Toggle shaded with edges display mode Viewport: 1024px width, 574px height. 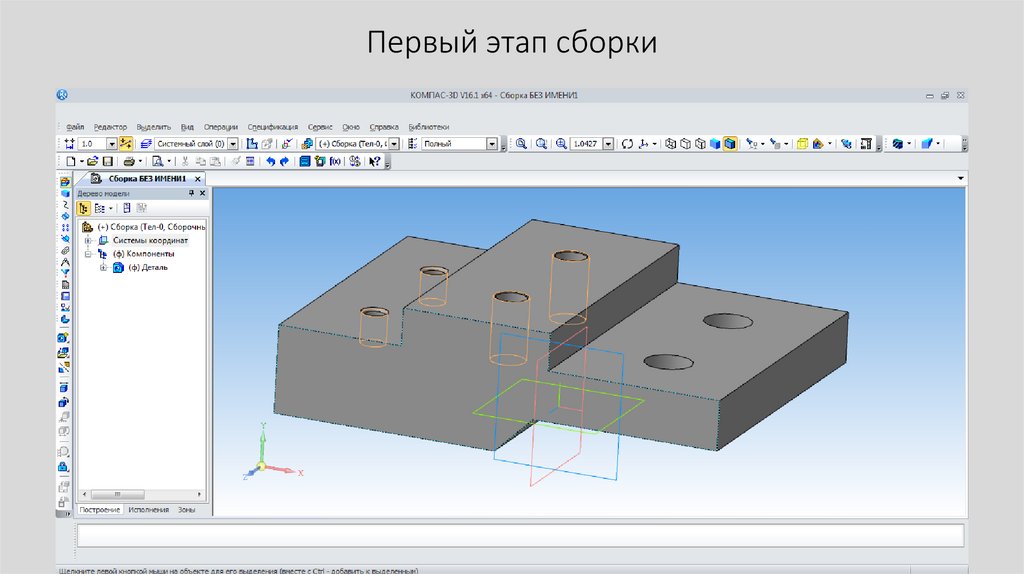[x=730, y=144]
